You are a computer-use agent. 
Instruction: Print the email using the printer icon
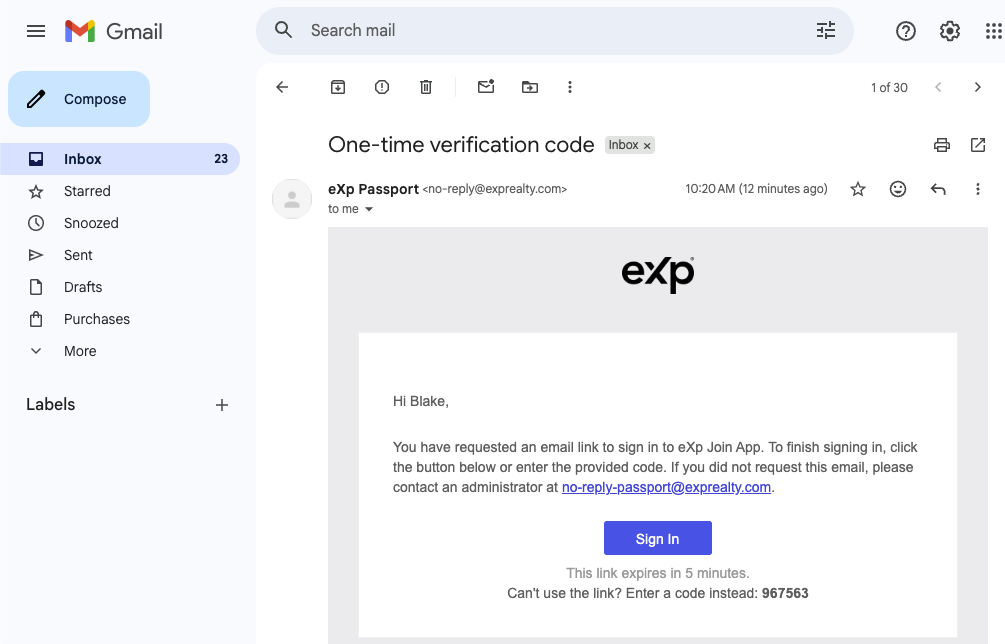pyautogui.click(x=941, y=145)
